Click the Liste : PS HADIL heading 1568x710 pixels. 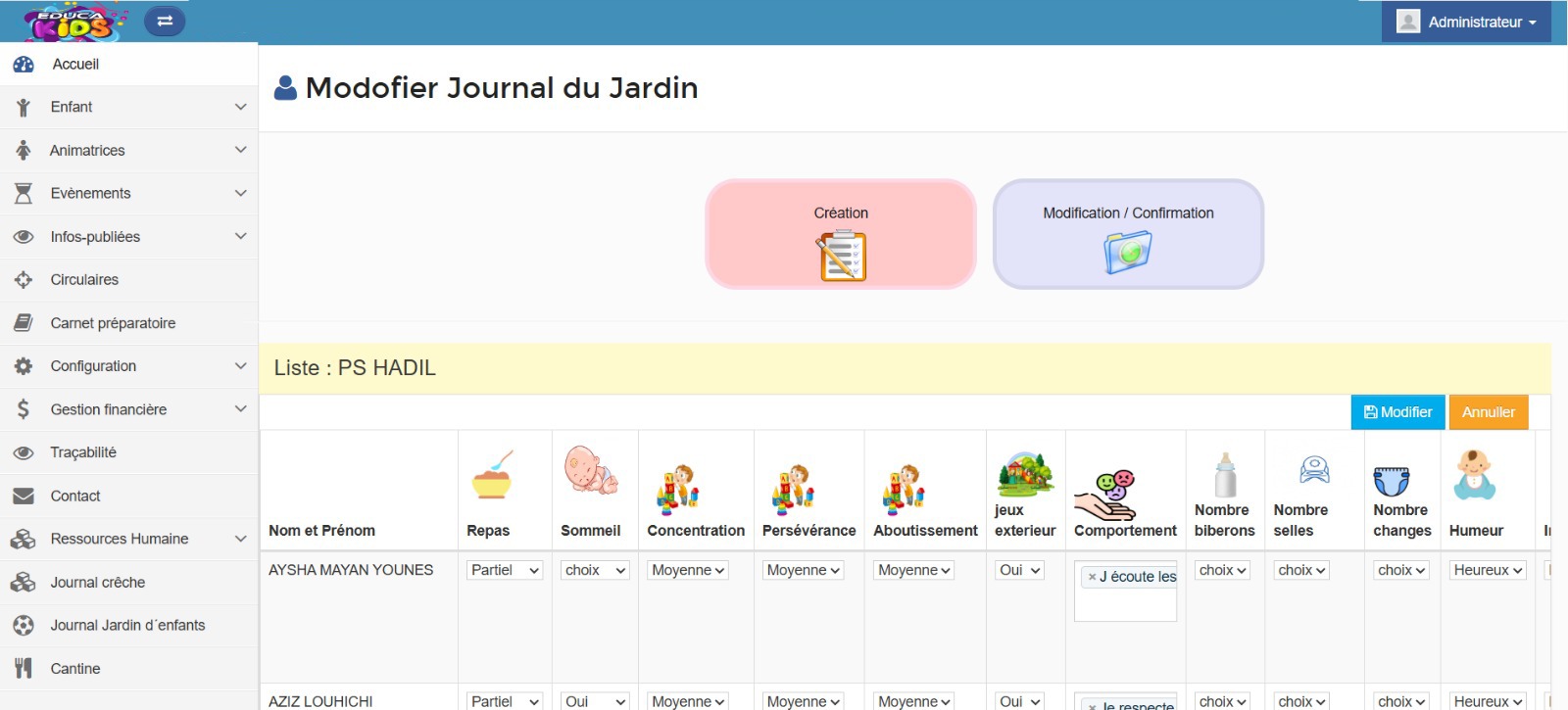[x=355, y=368]
